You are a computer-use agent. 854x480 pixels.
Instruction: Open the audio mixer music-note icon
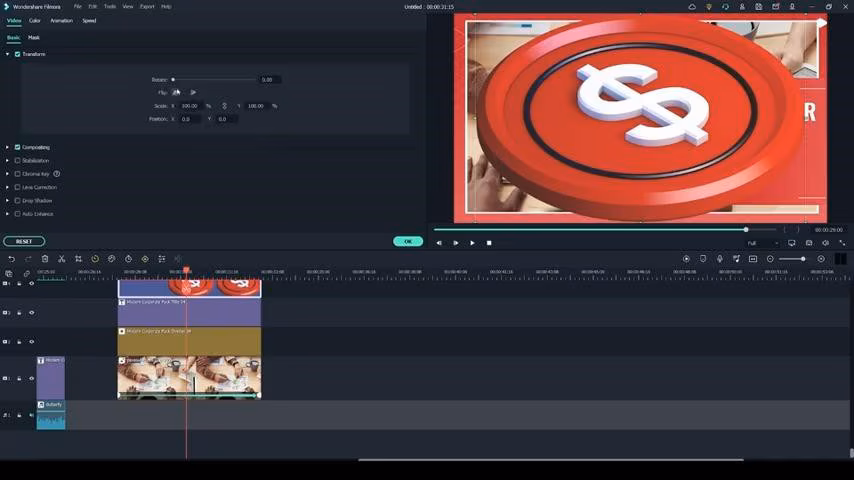coord(736,259)
